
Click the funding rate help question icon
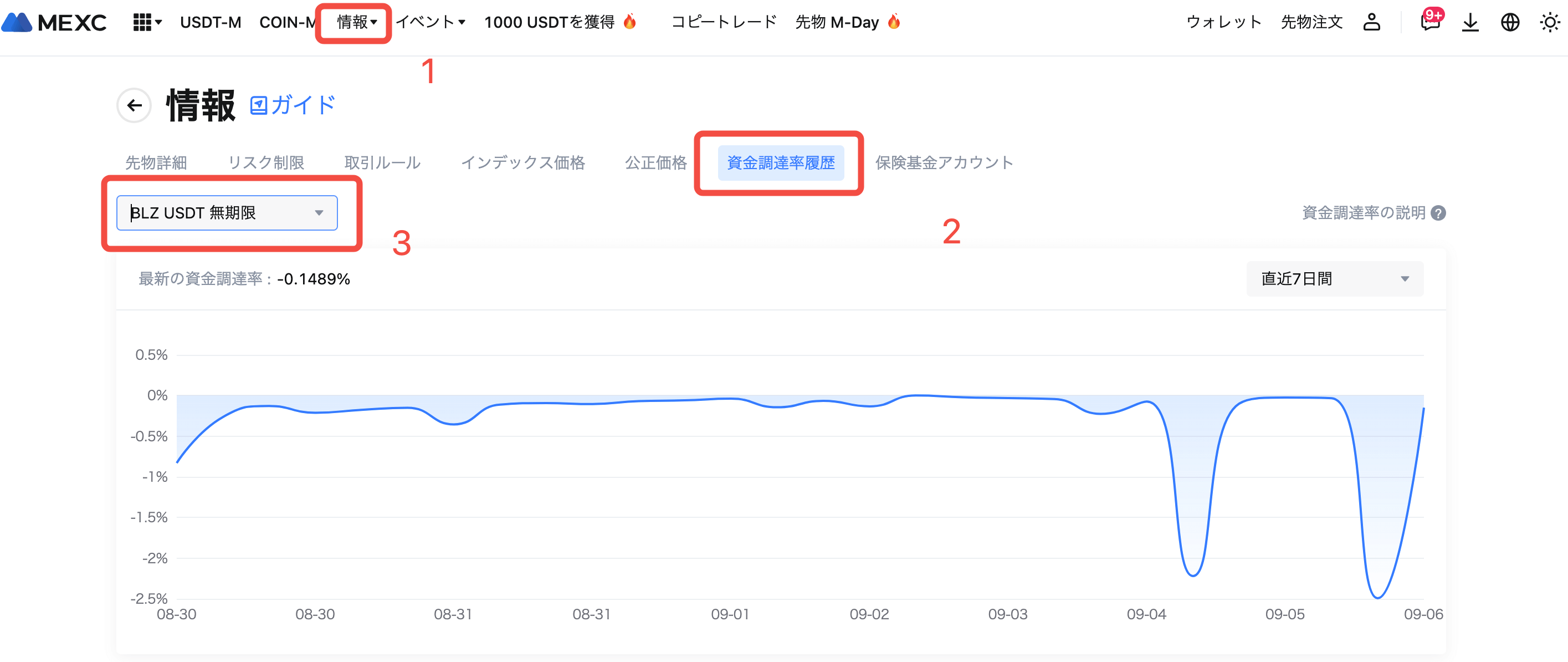pos(1438,213)
